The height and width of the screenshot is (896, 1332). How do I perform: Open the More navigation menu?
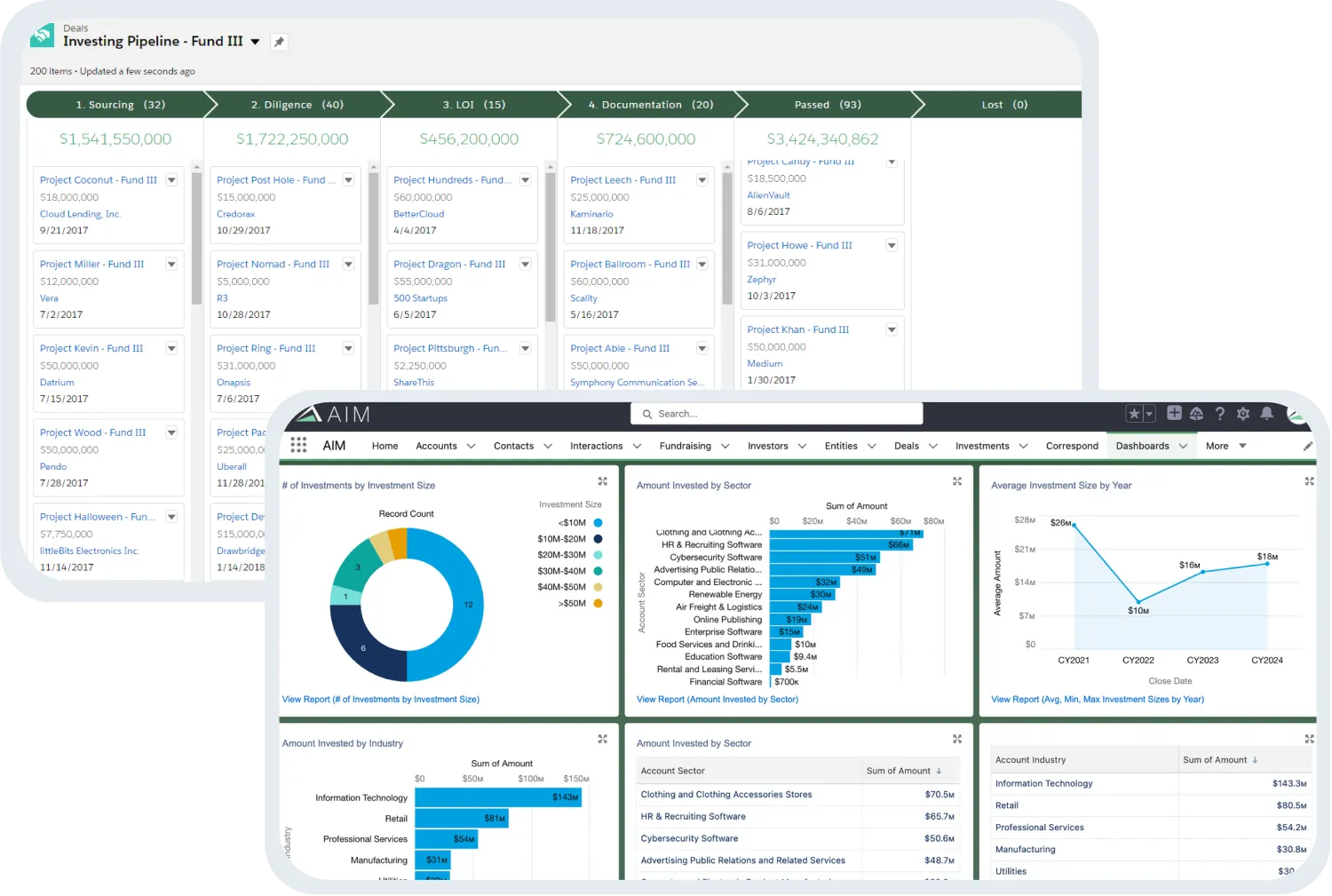(x=1225, y=446)
